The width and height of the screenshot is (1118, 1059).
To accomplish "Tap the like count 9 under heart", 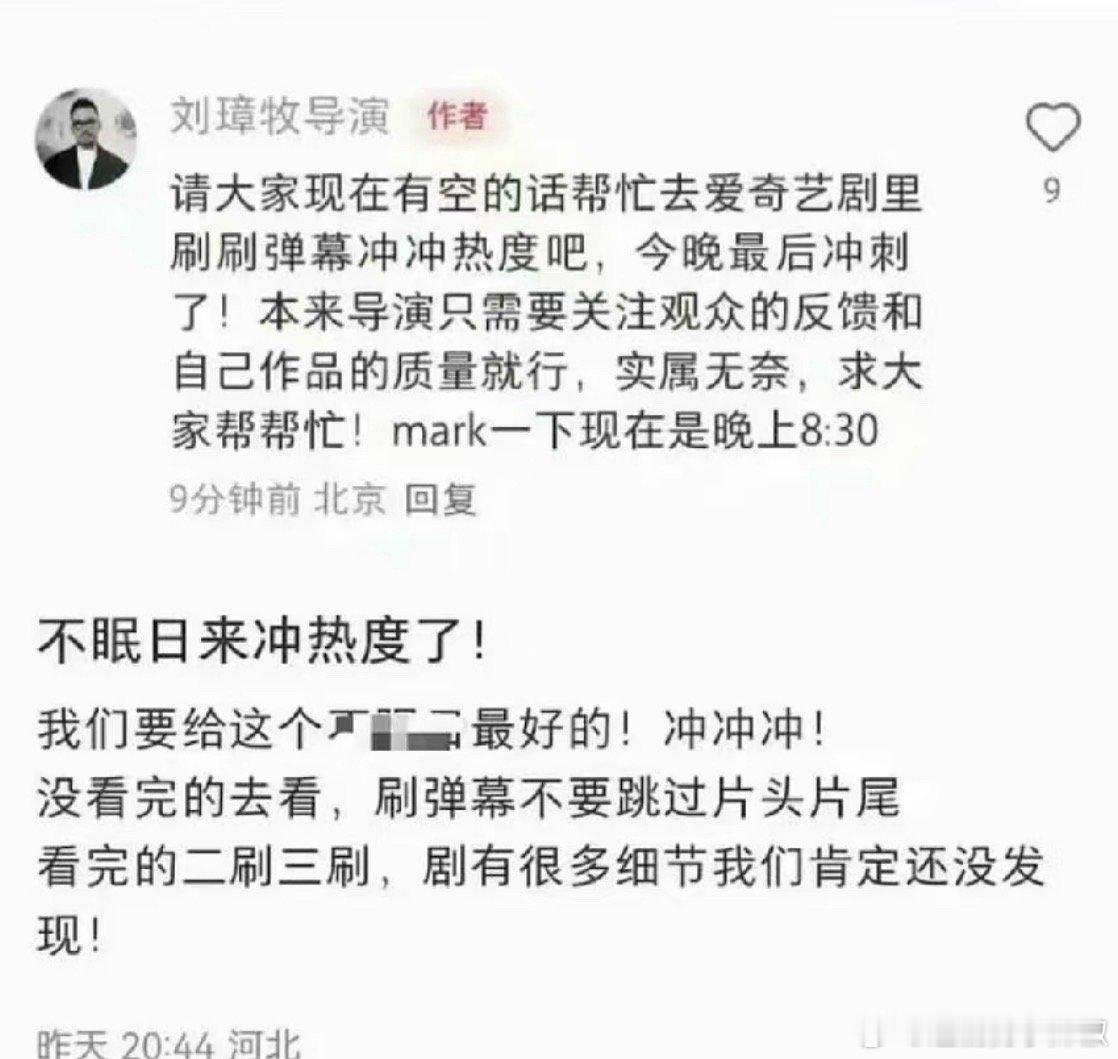I will (1052, 190).
